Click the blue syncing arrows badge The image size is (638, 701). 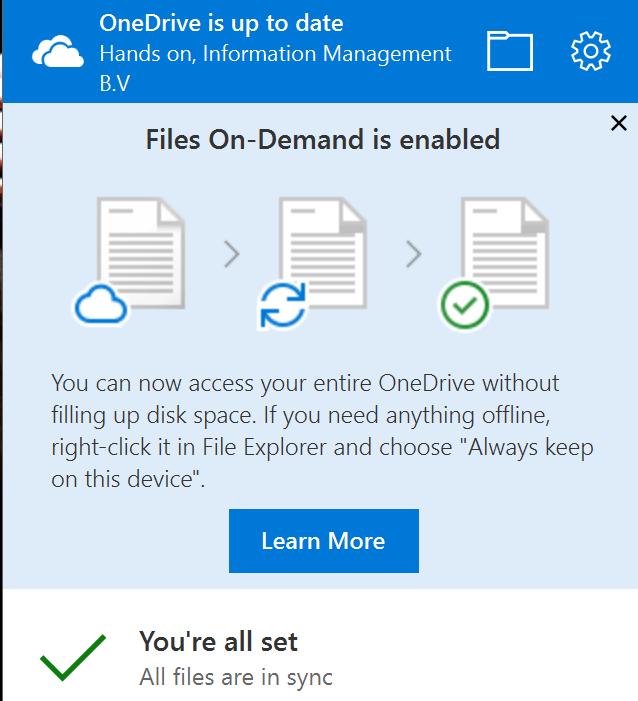(283, 304)
